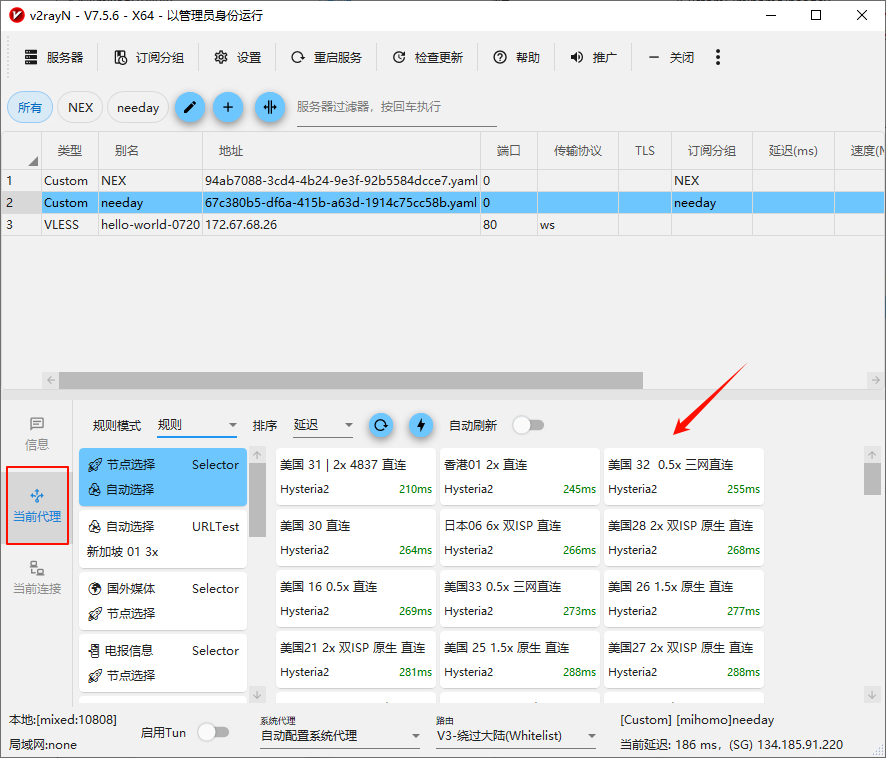This screenshot has width=886, height=758.
Task: Toggle the 自动刷新 switch
Action: click(528, 425)
